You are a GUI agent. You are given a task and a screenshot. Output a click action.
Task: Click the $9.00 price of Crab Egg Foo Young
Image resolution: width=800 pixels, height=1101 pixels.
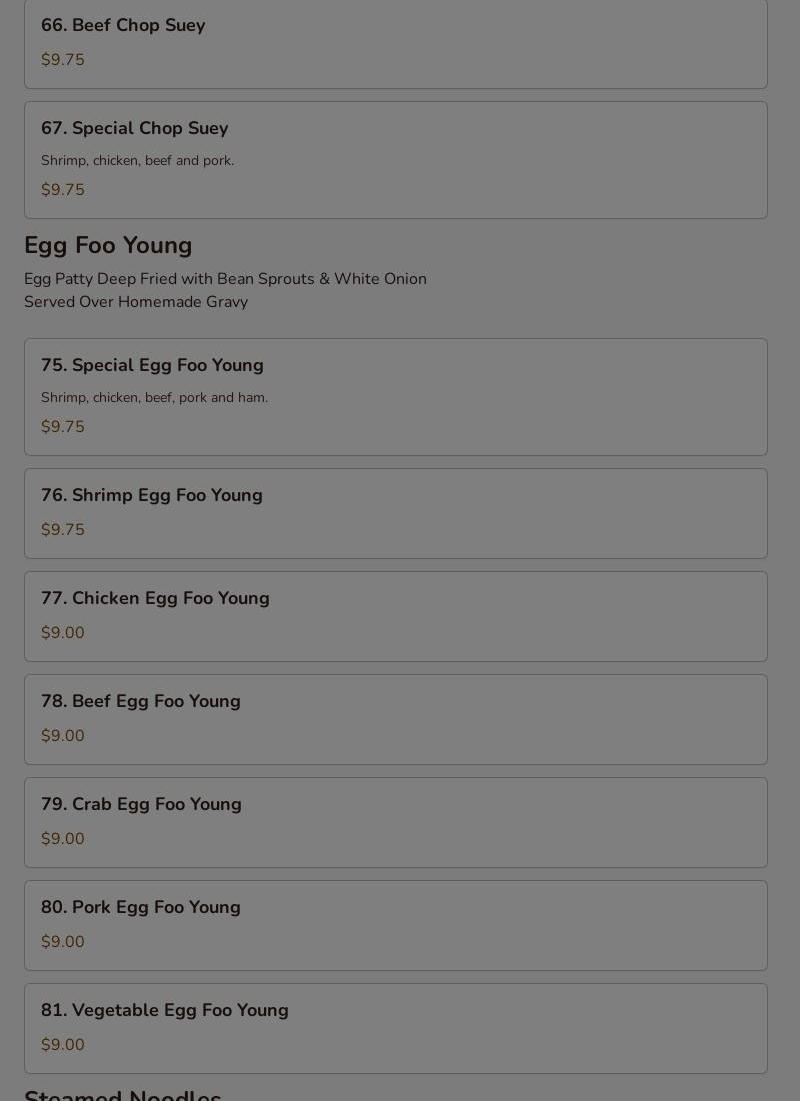tap(63, 838)
